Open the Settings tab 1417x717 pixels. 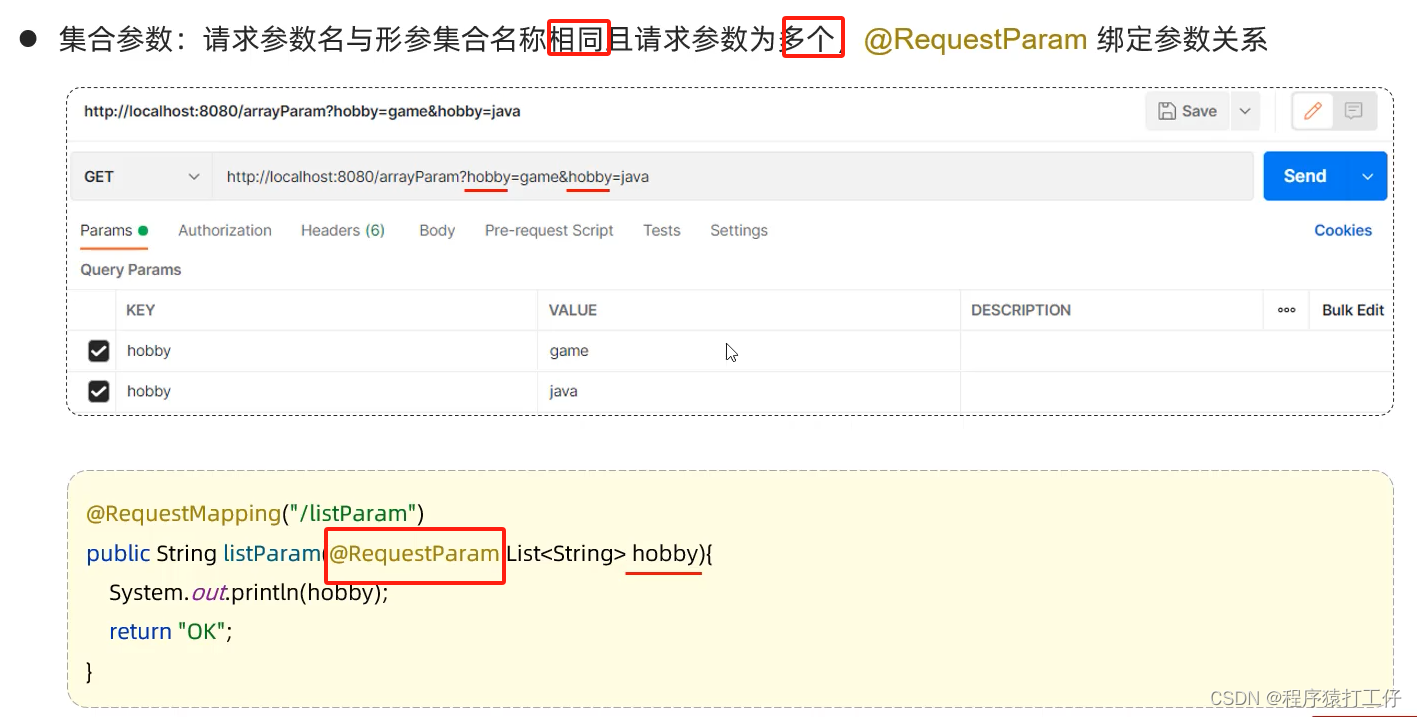(739, 230)
